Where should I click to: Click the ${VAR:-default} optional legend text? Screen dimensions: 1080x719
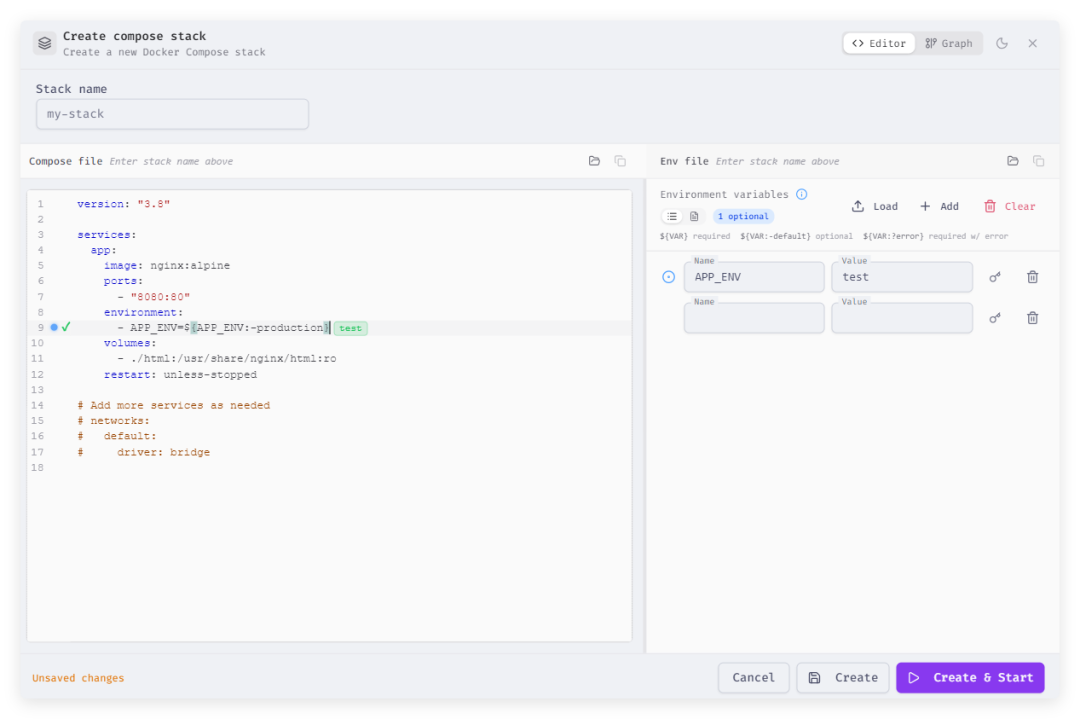796,236
